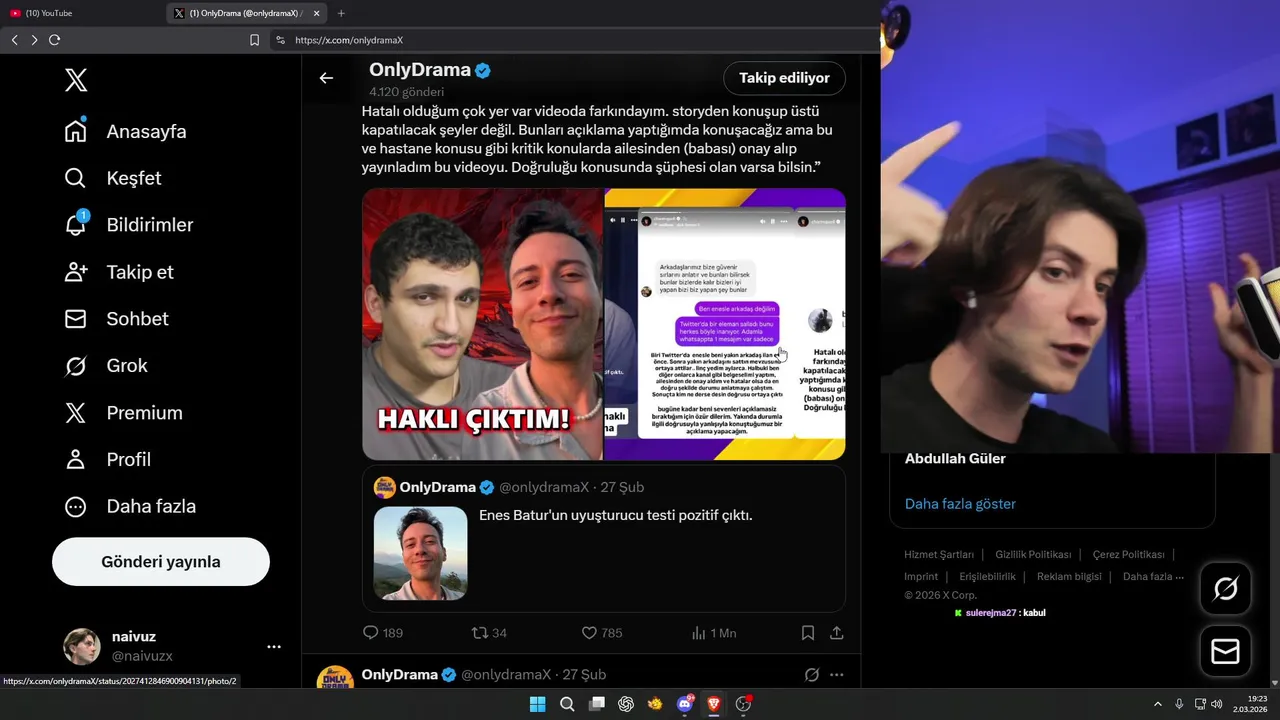
Task: View the post's 1 Mn analytics
Action: coord(714,633)
